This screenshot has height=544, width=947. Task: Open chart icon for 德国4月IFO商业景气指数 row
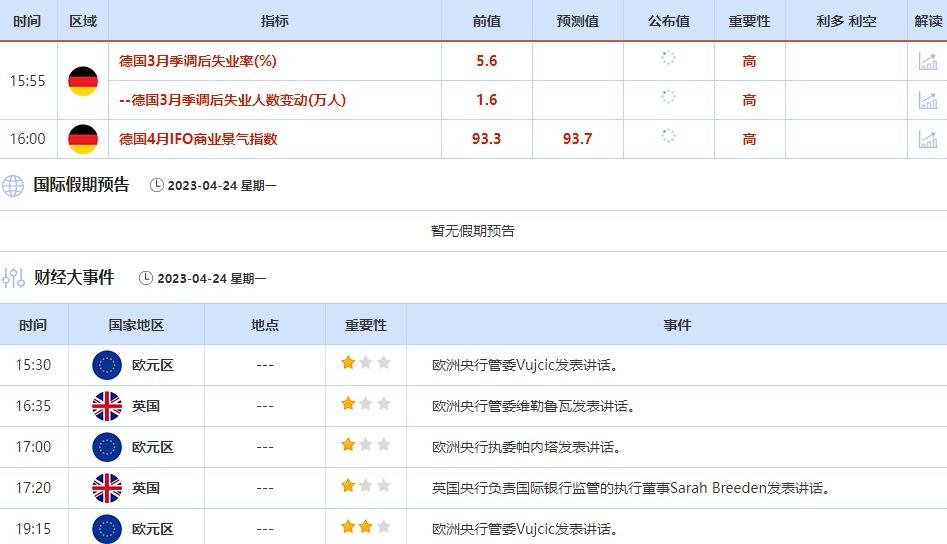(927, 139)
